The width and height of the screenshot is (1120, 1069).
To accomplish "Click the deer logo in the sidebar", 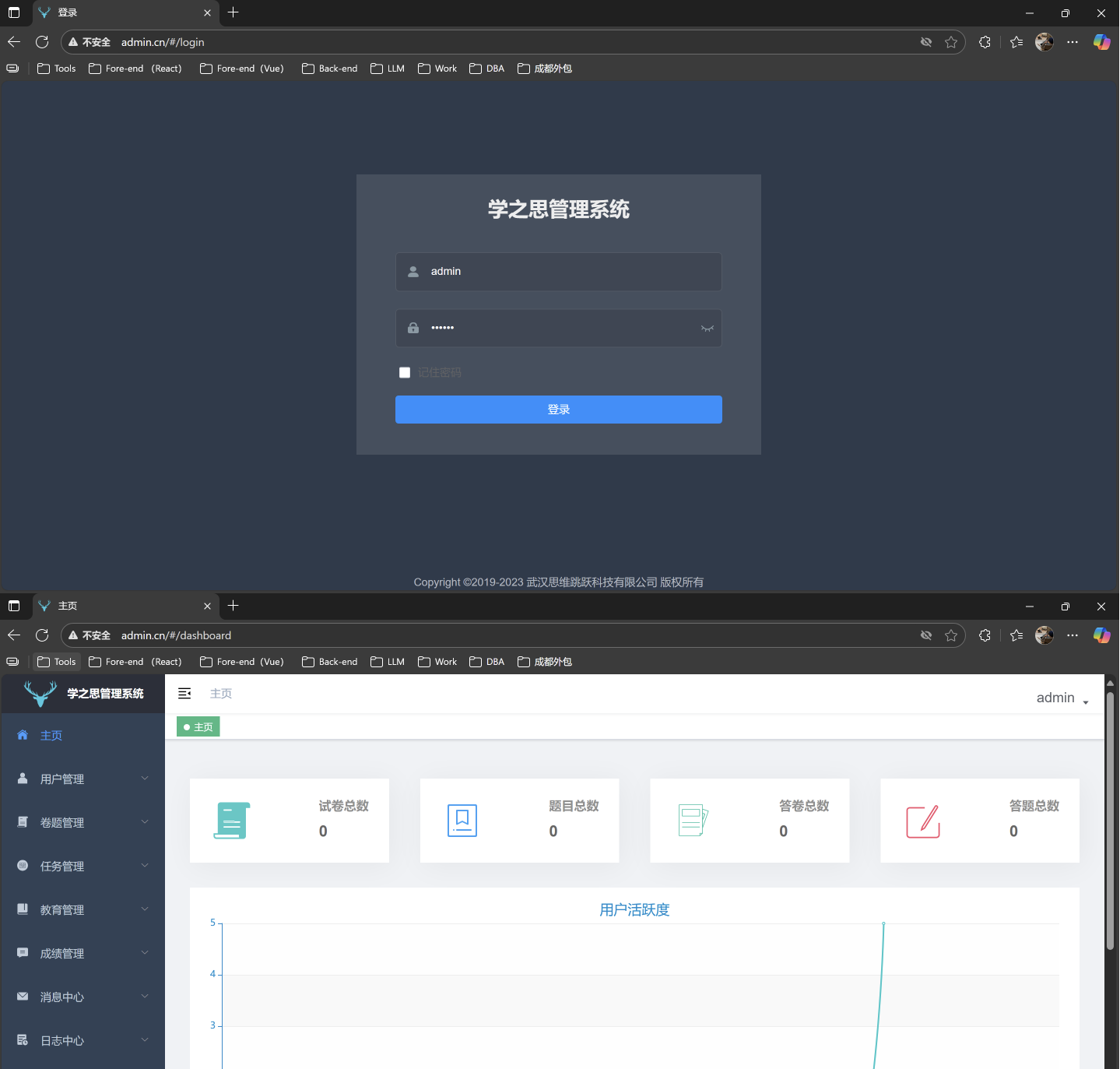I will pyautogui.click(x=40, y=693).
